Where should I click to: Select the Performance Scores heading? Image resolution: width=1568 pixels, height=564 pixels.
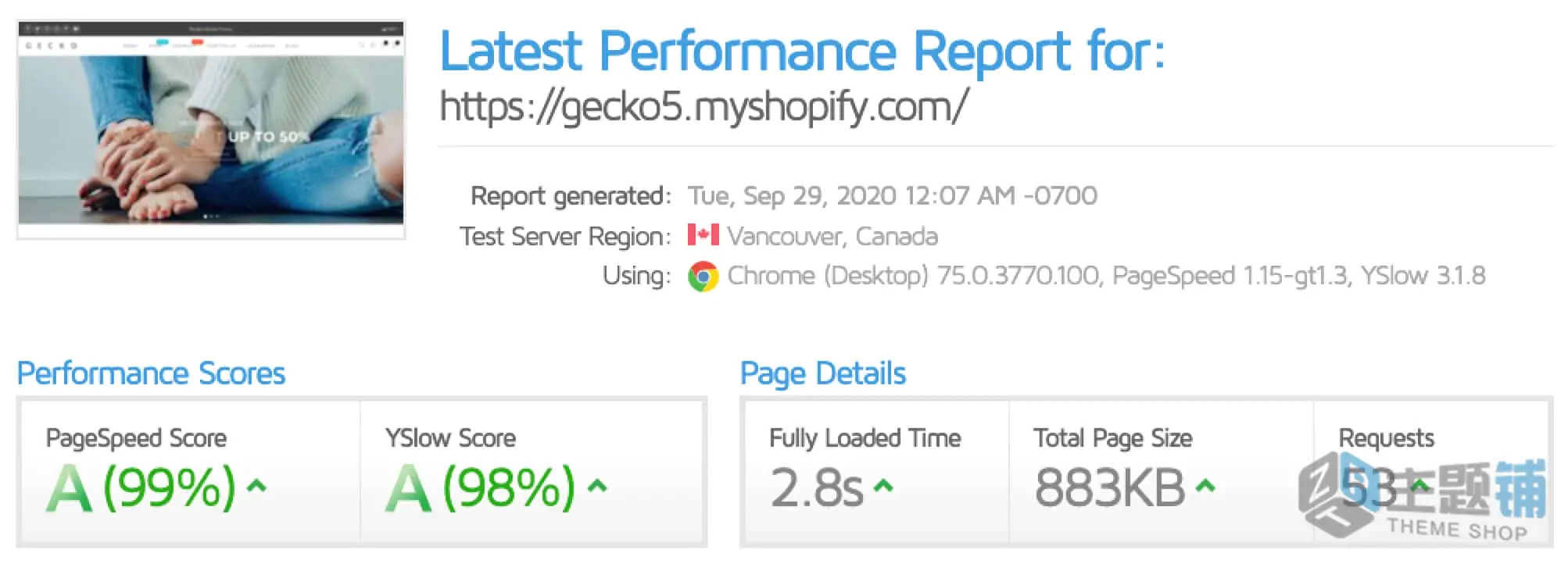pos(151,373)
